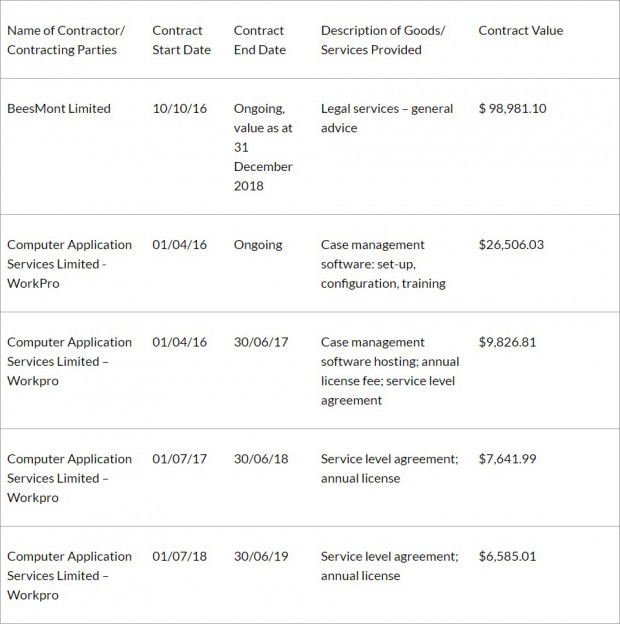The height and width of the screenshot is (624, 620).
Task: Select the Contract Start Date header
Action: (x=181, y=40)
